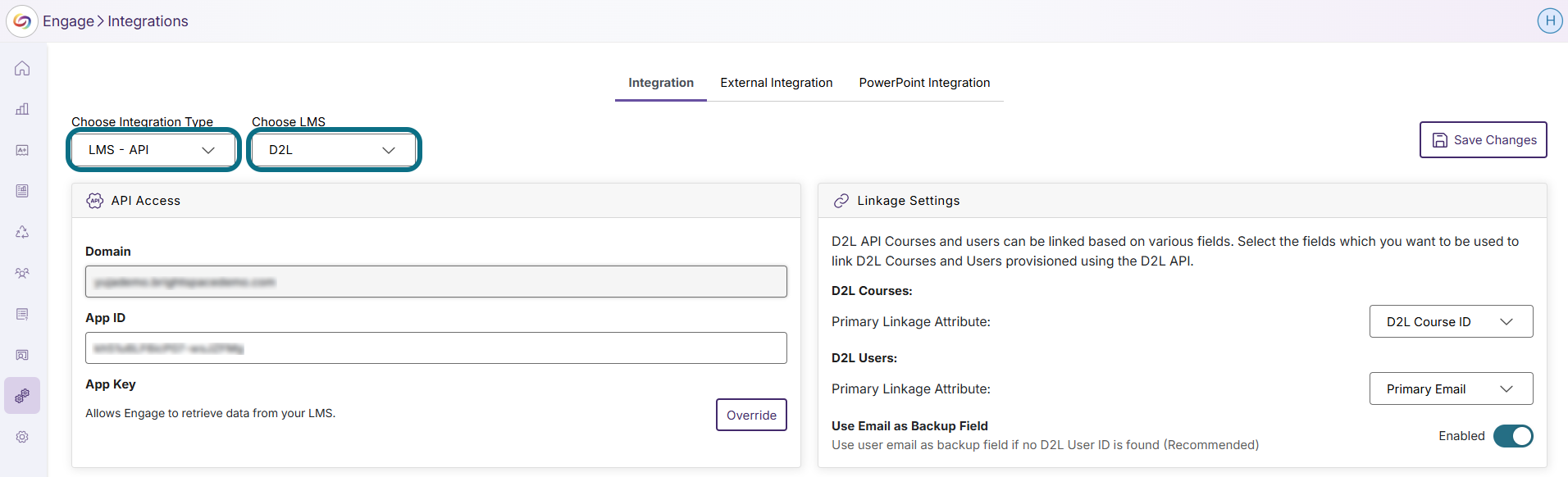The image size is (1568, 477).
Task: Click the Integrations breadcrumb text
Action: coord(148,21)
